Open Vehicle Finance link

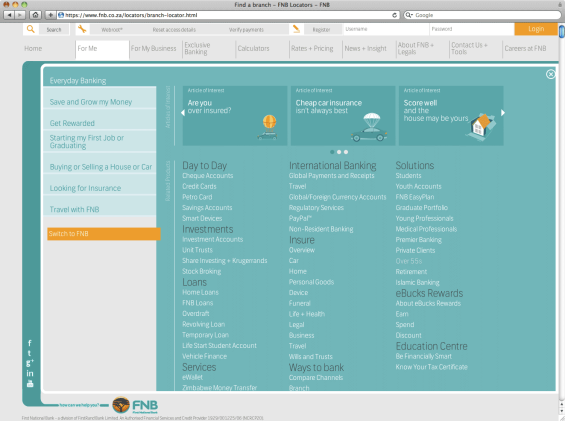point(204,356)
